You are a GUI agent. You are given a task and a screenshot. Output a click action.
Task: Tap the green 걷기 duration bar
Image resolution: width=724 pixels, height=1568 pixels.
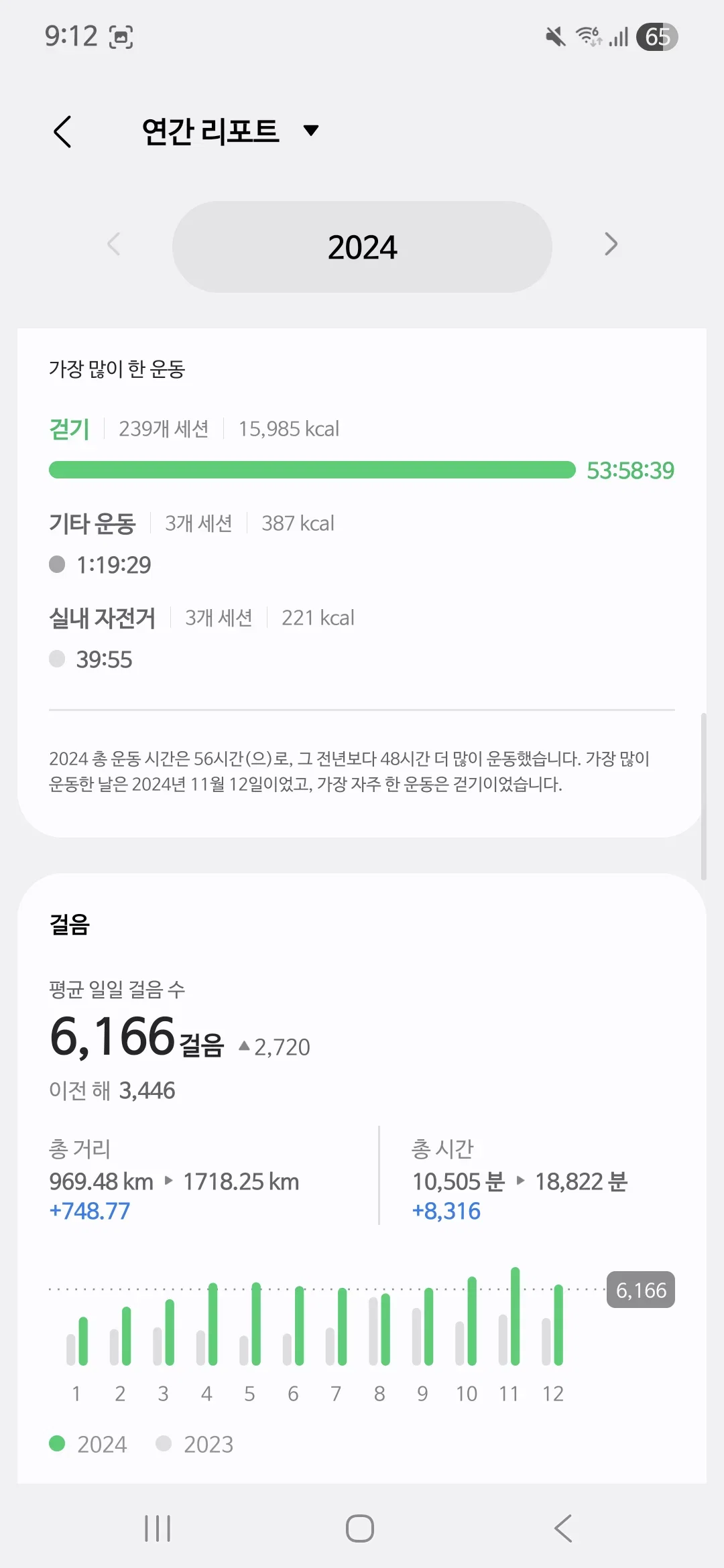(312, 470)
